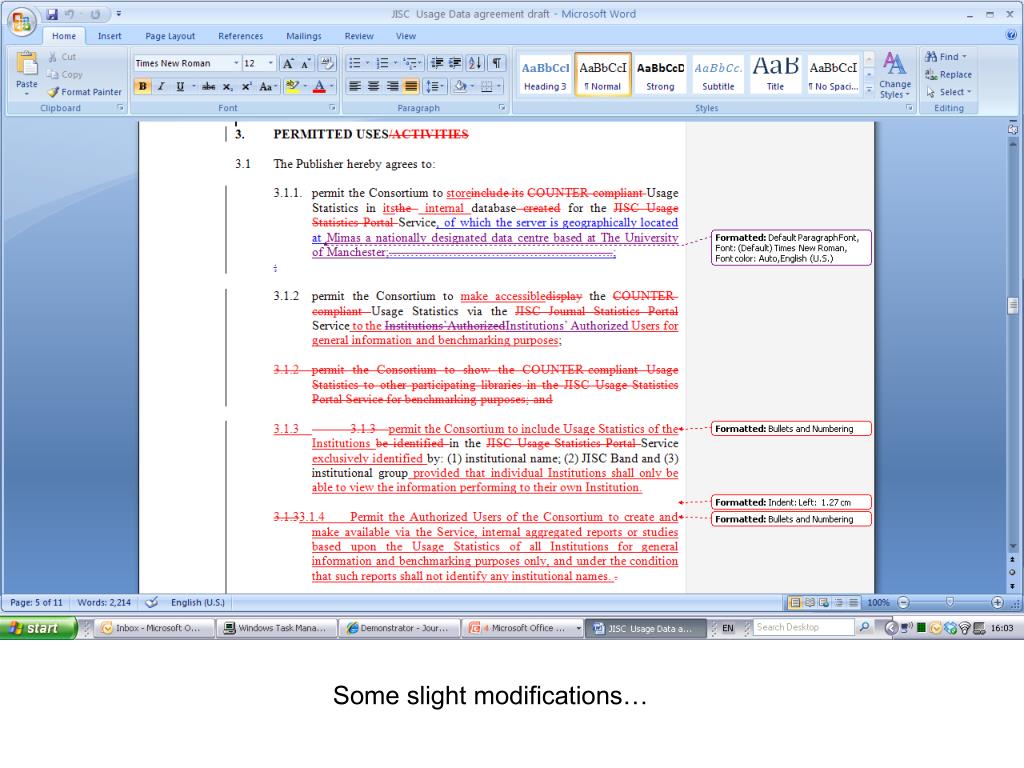The width and height of the screenshot is (1024, 768).
Task: Open the References tab
Action: pos(240,36)
